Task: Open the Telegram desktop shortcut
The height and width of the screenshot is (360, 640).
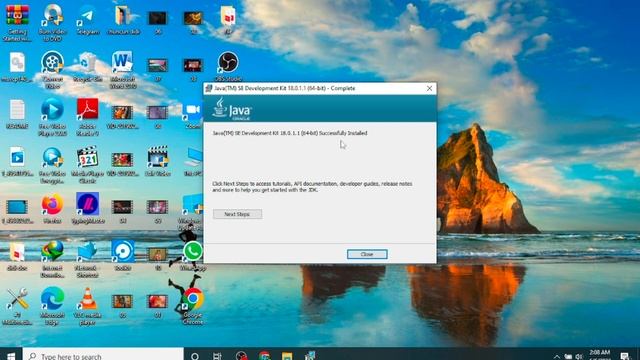Action: pos(87,19)
